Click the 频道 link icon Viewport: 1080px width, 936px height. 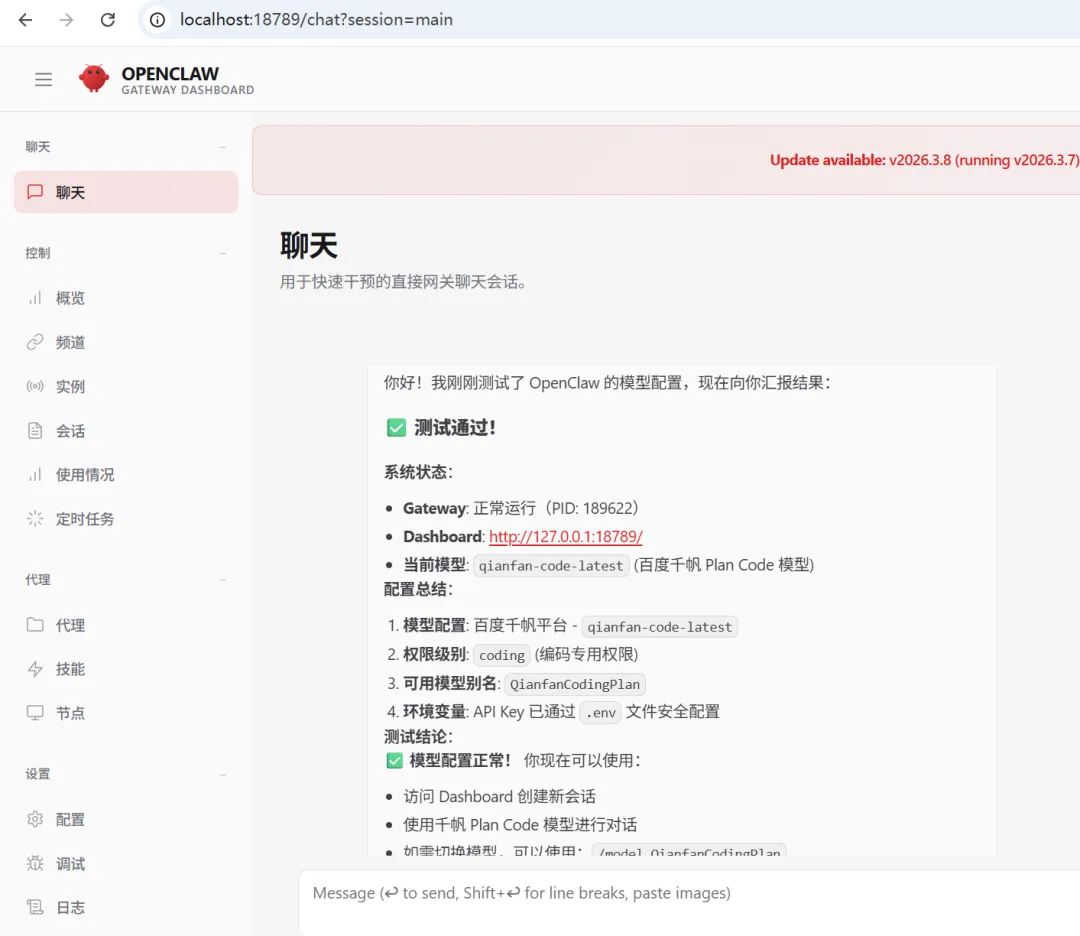[x=35, y=342]
